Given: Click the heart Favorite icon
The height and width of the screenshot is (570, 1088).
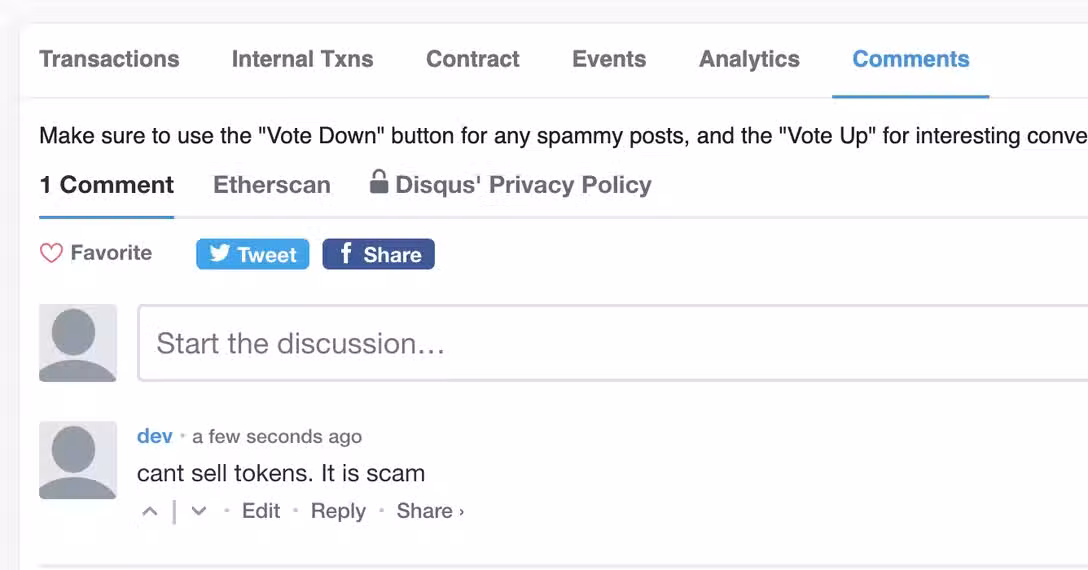Looking at the screenshot, I should 51,254.
